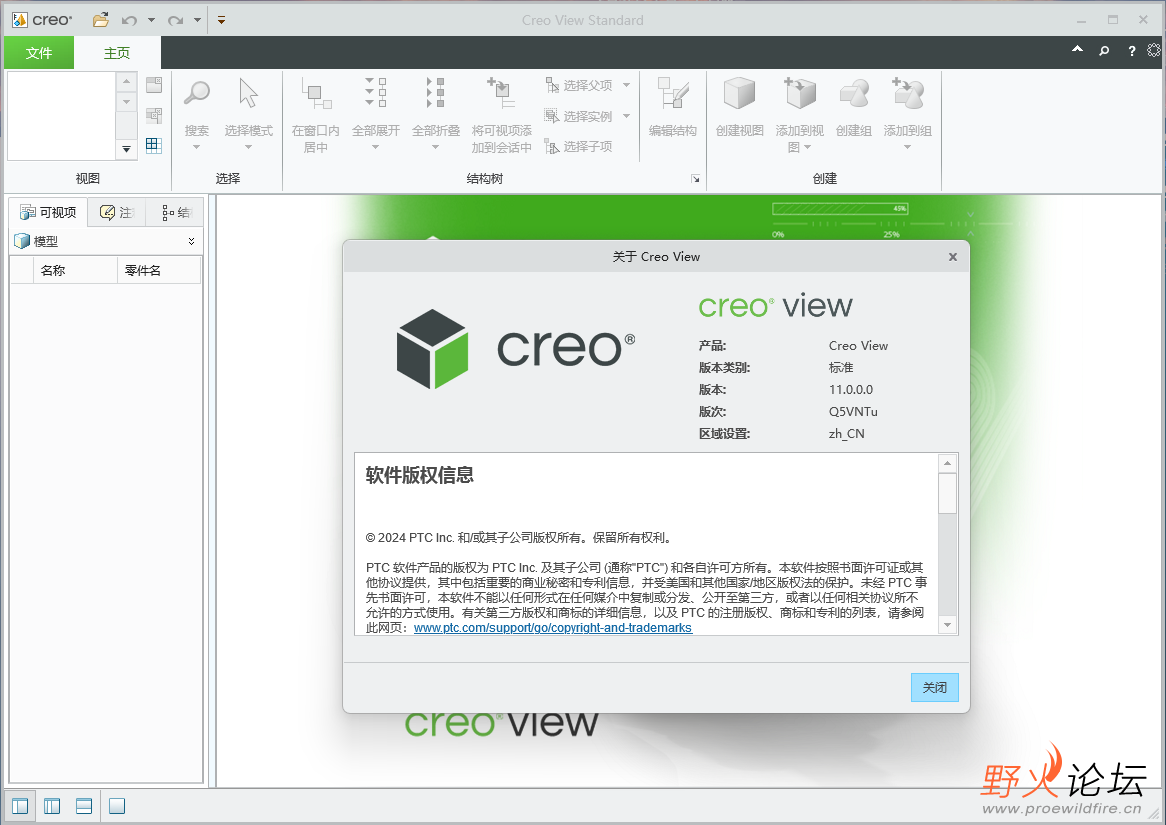Open the copyright-and-trademarks link

pos(553,628)
